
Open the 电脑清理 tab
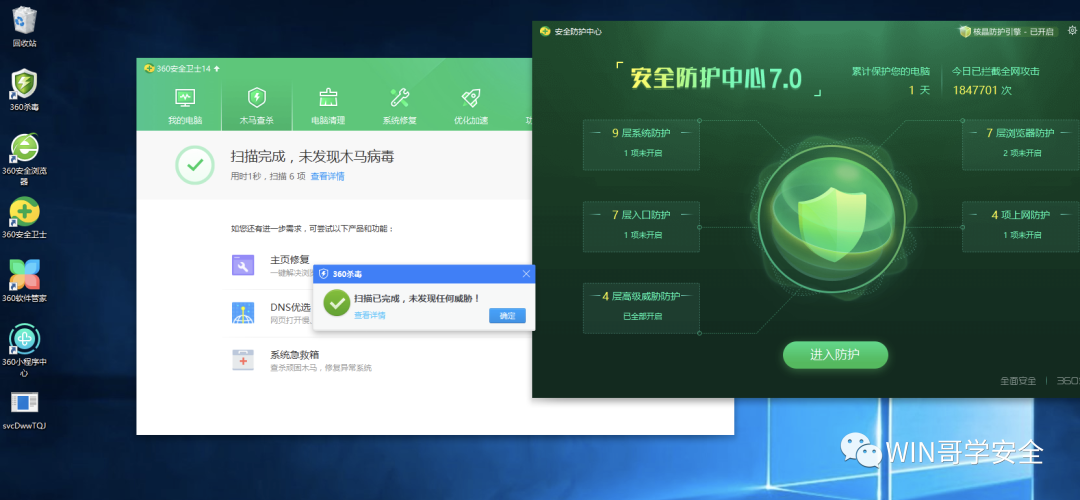click(x=328, y=105)
